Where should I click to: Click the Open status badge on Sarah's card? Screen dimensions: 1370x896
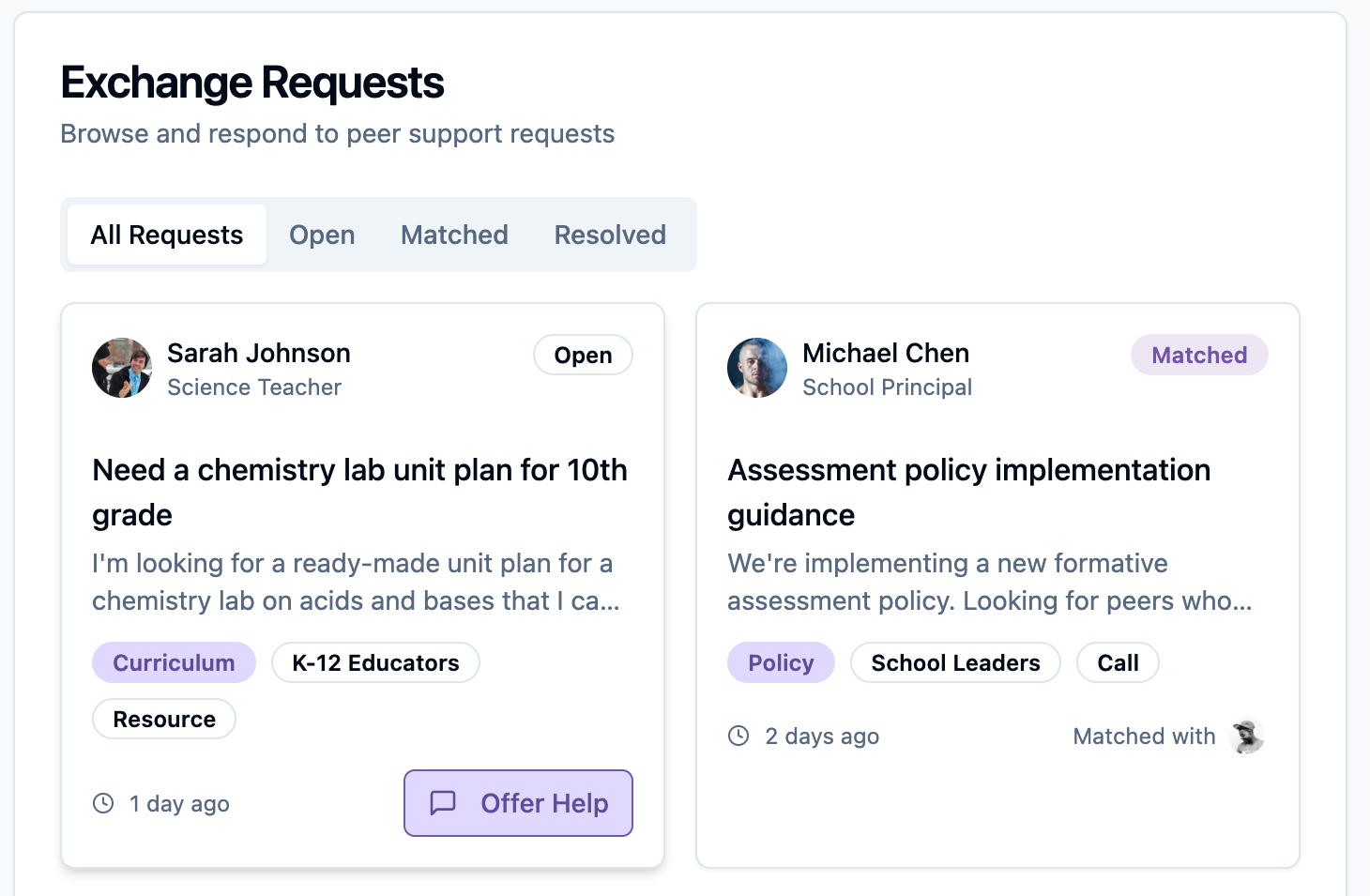click(583, 355)
